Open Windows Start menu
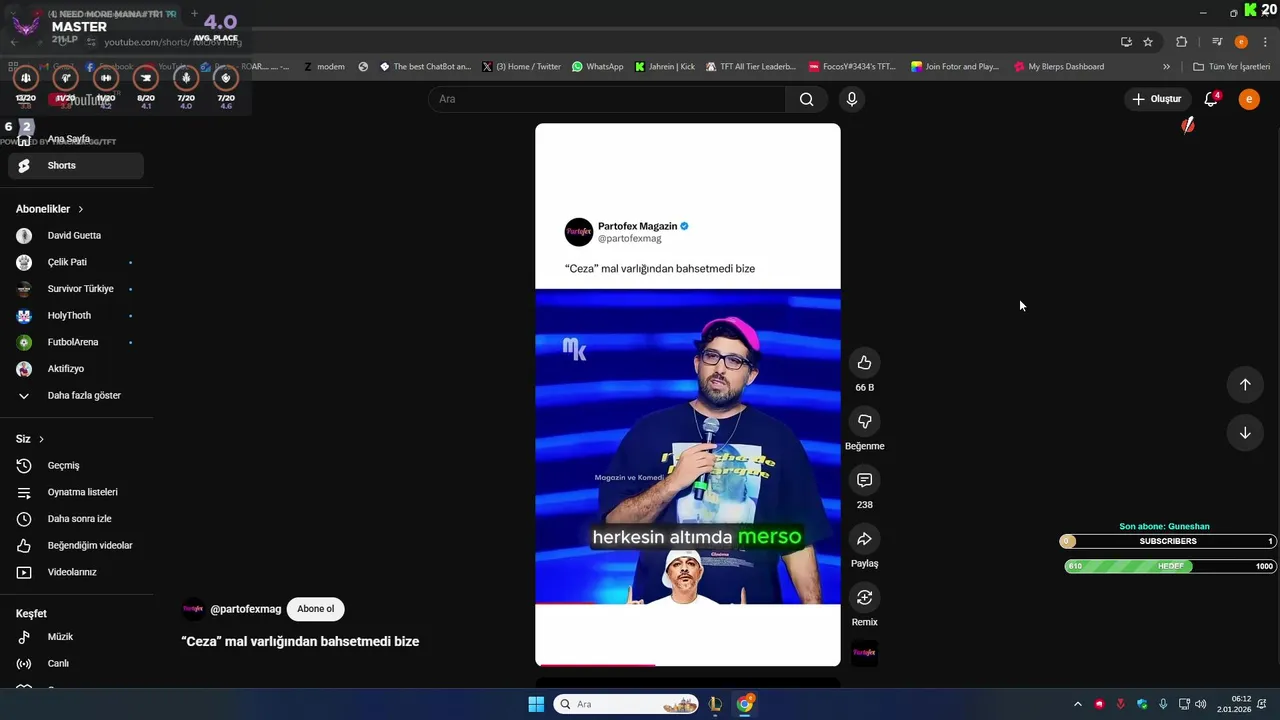 click(536, 704)
